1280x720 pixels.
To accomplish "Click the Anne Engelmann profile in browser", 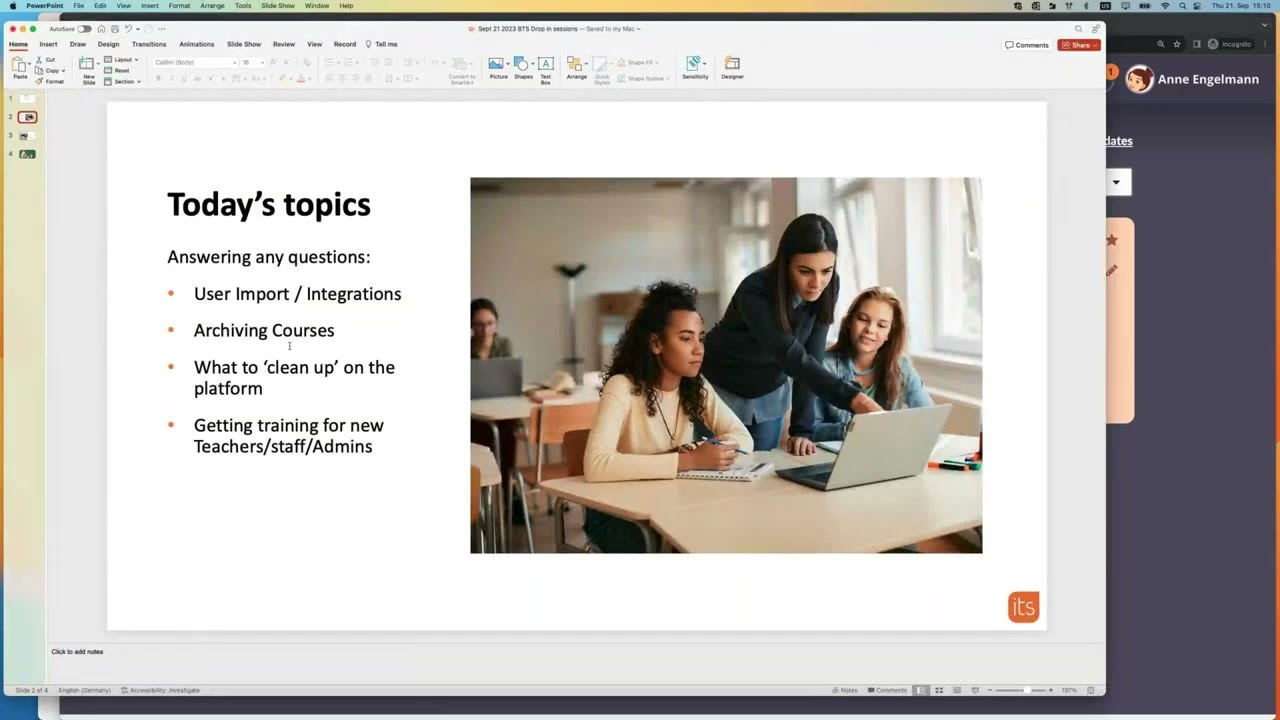I will click(1192, 79).
